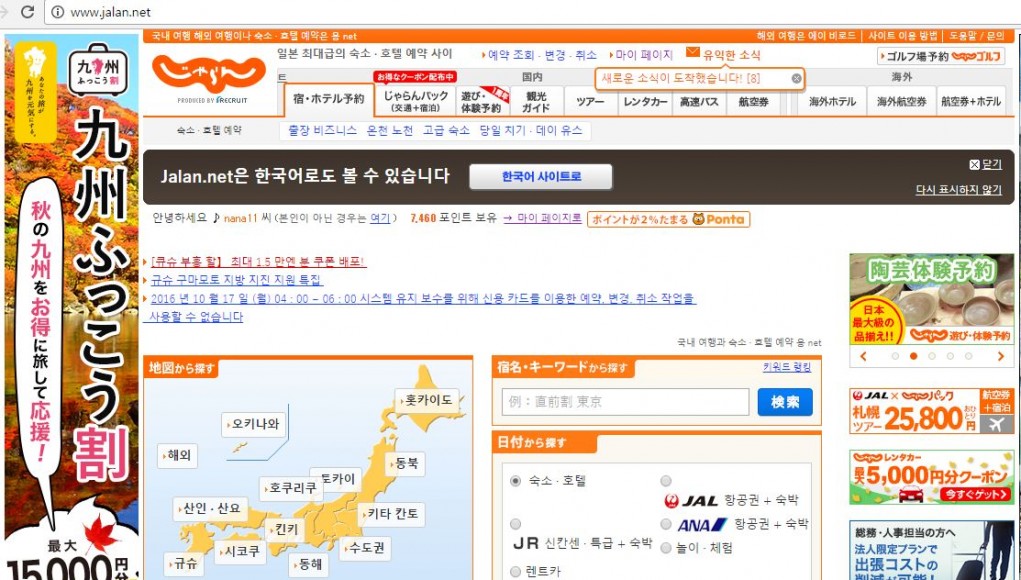Click the 여기 link next to username
Screen dimensions: 1021x580
(x=380, y=219)
